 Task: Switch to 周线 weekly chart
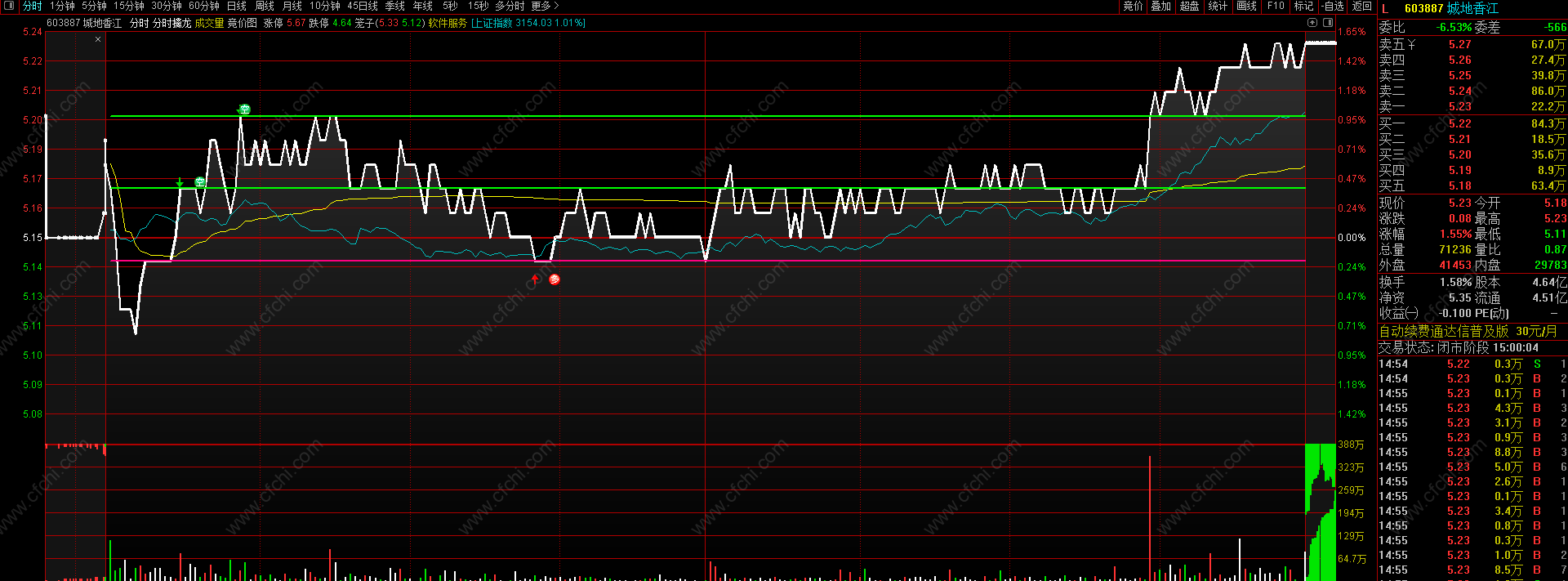265,6
